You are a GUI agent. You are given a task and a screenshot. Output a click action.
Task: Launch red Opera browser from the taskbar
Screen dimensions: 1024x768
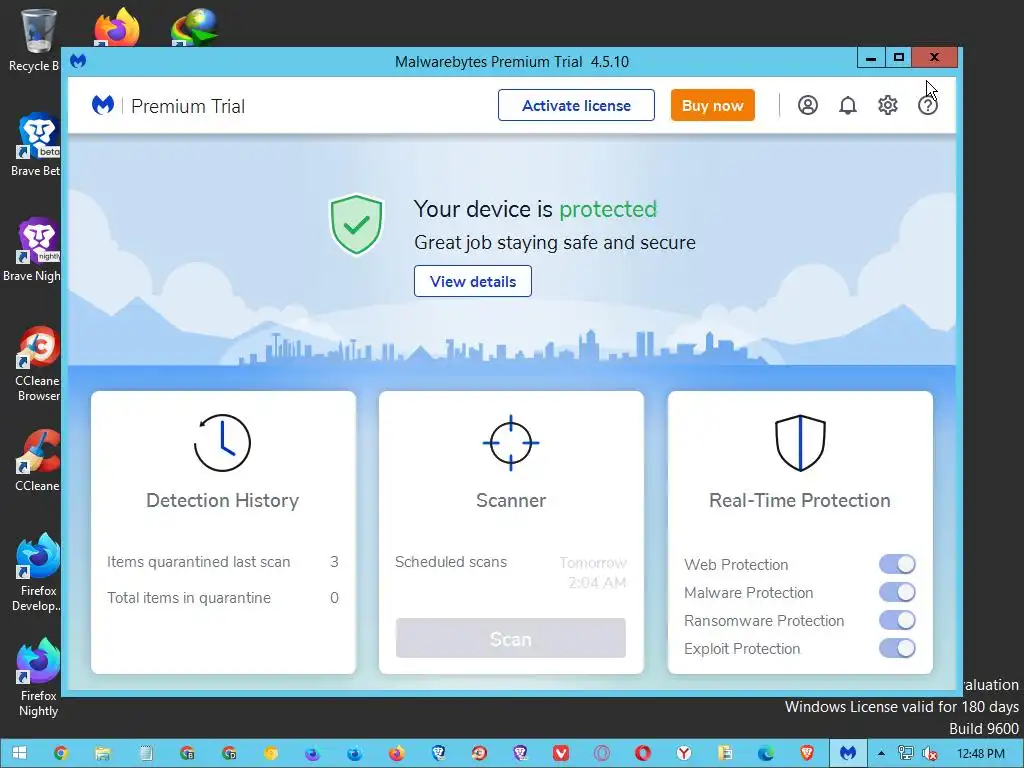tap(643, 754)
